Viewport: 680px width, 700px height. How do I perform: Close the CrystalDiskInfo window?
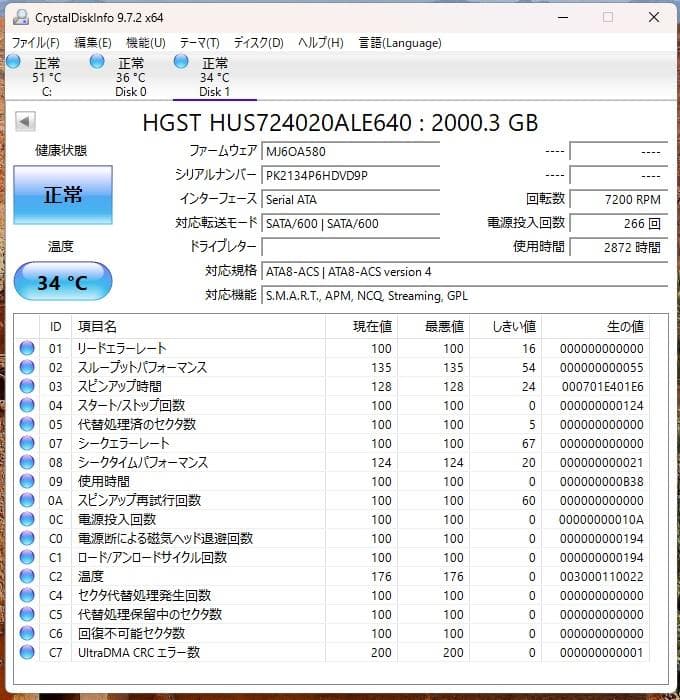(654, 17)
